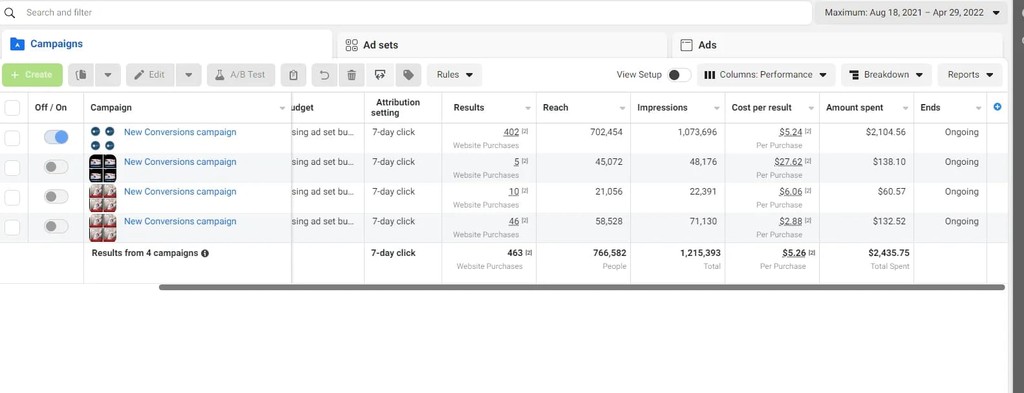Click the undo arrow icon

coord(325,74)
